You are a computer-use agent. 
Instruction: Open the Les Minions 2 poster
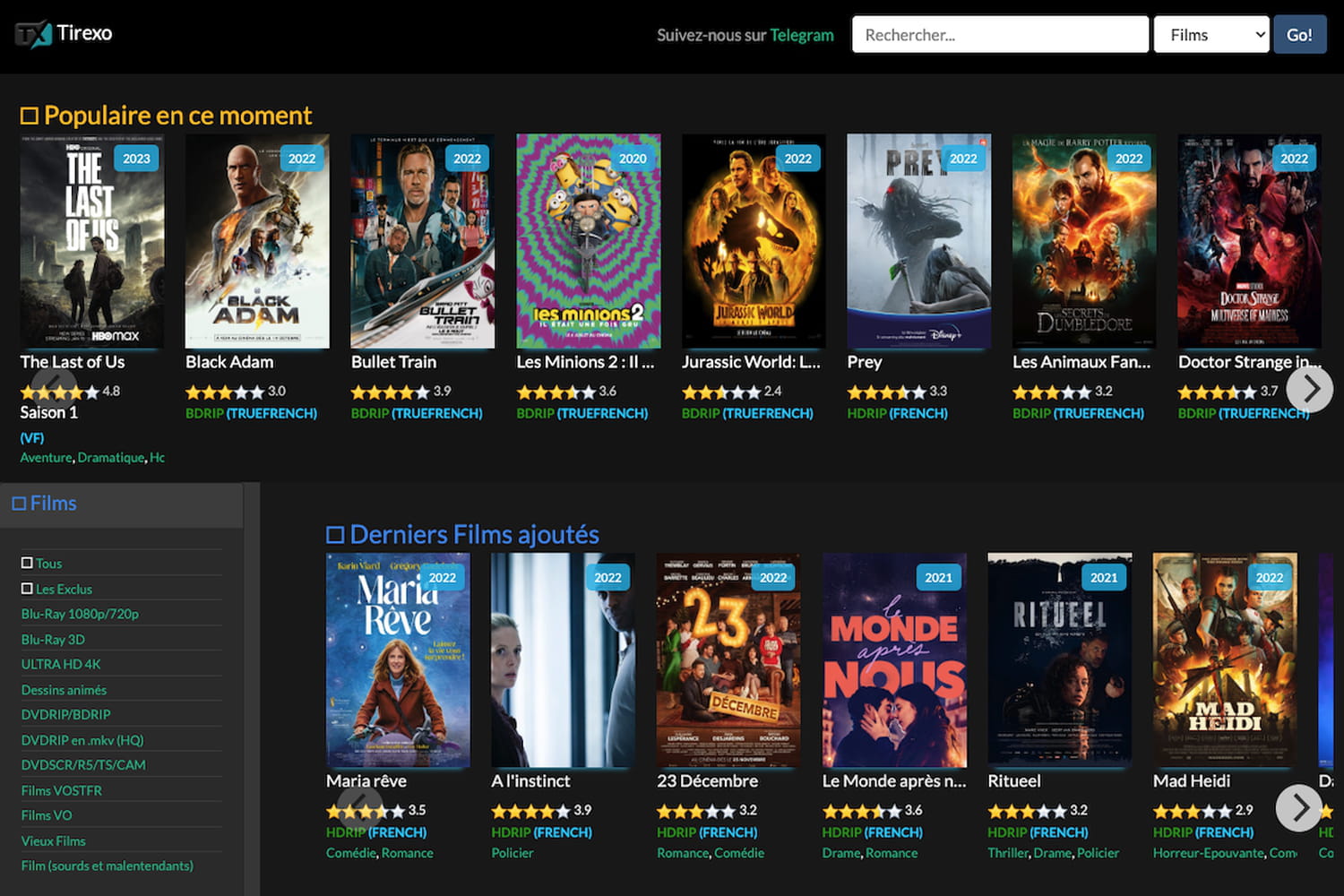[589, 241]
